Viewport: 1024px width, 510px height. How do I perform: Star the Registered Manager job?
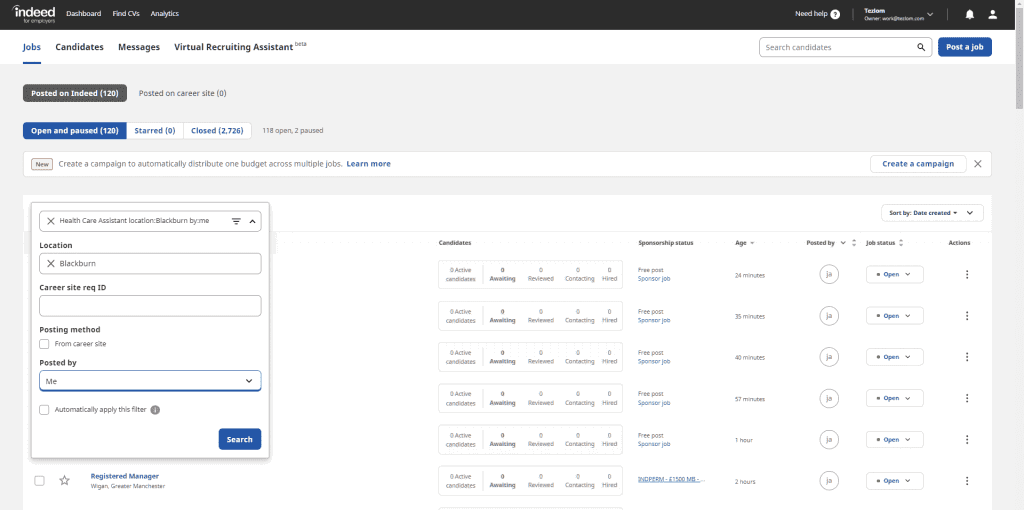click(65, 481)
